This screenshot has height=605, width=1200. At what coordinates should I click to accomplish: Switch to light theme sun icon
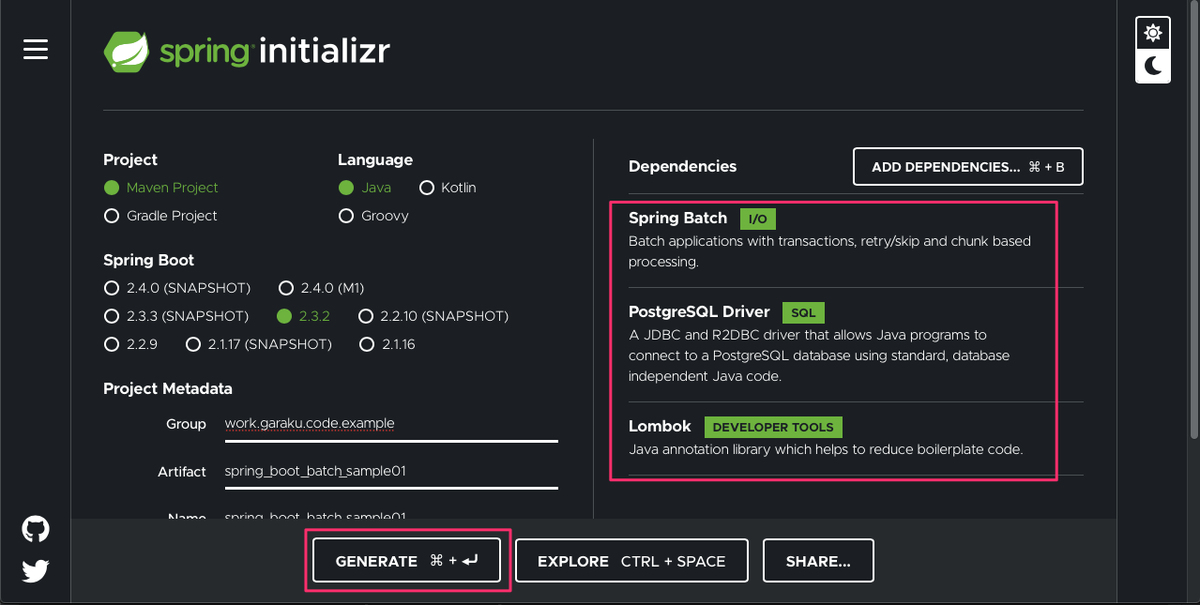(x=1153, y=34)
